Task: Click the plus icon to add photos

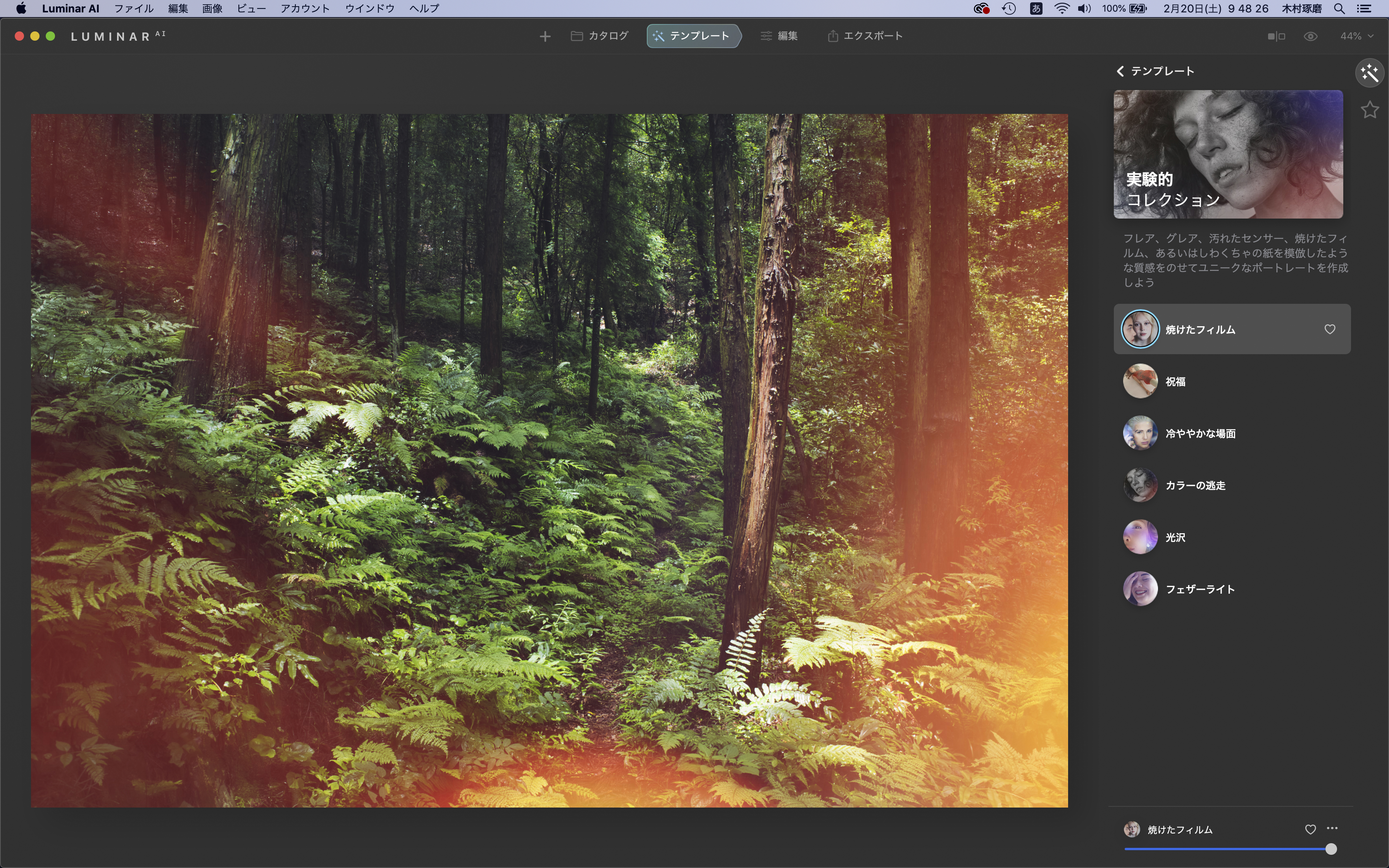Action: 545,36
